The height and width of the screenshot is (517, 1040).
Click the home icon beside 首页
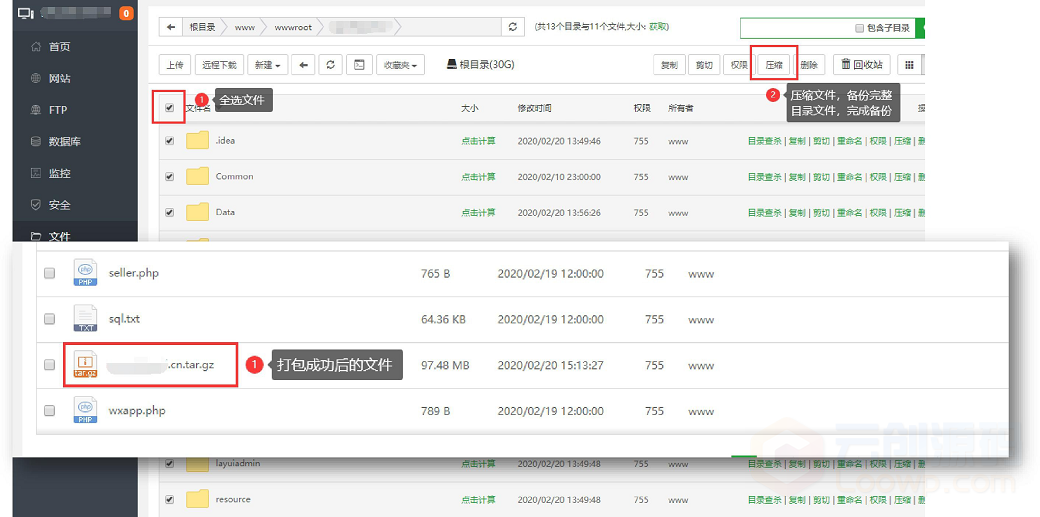coord(36,46)
